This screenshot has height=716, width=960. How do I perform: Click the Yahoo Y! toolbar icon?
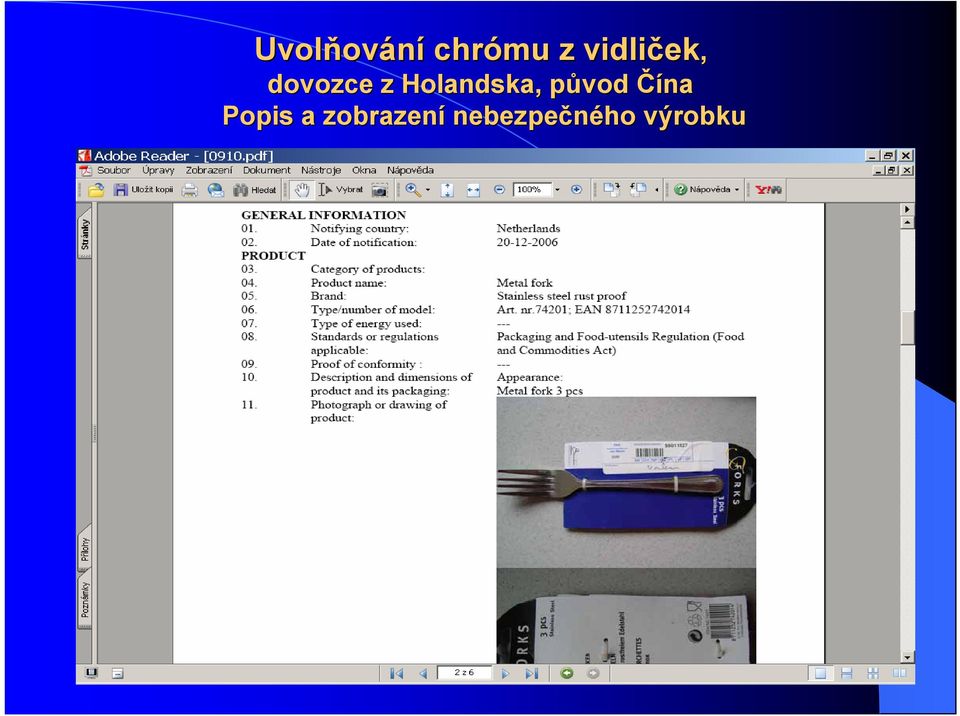coord(768,190)
